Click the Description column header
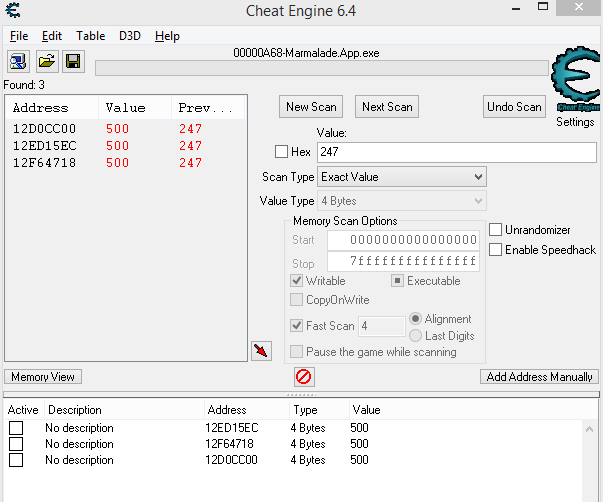Viewport: 603px width, 502px height. pyautogui.click(x=124, y=410)
